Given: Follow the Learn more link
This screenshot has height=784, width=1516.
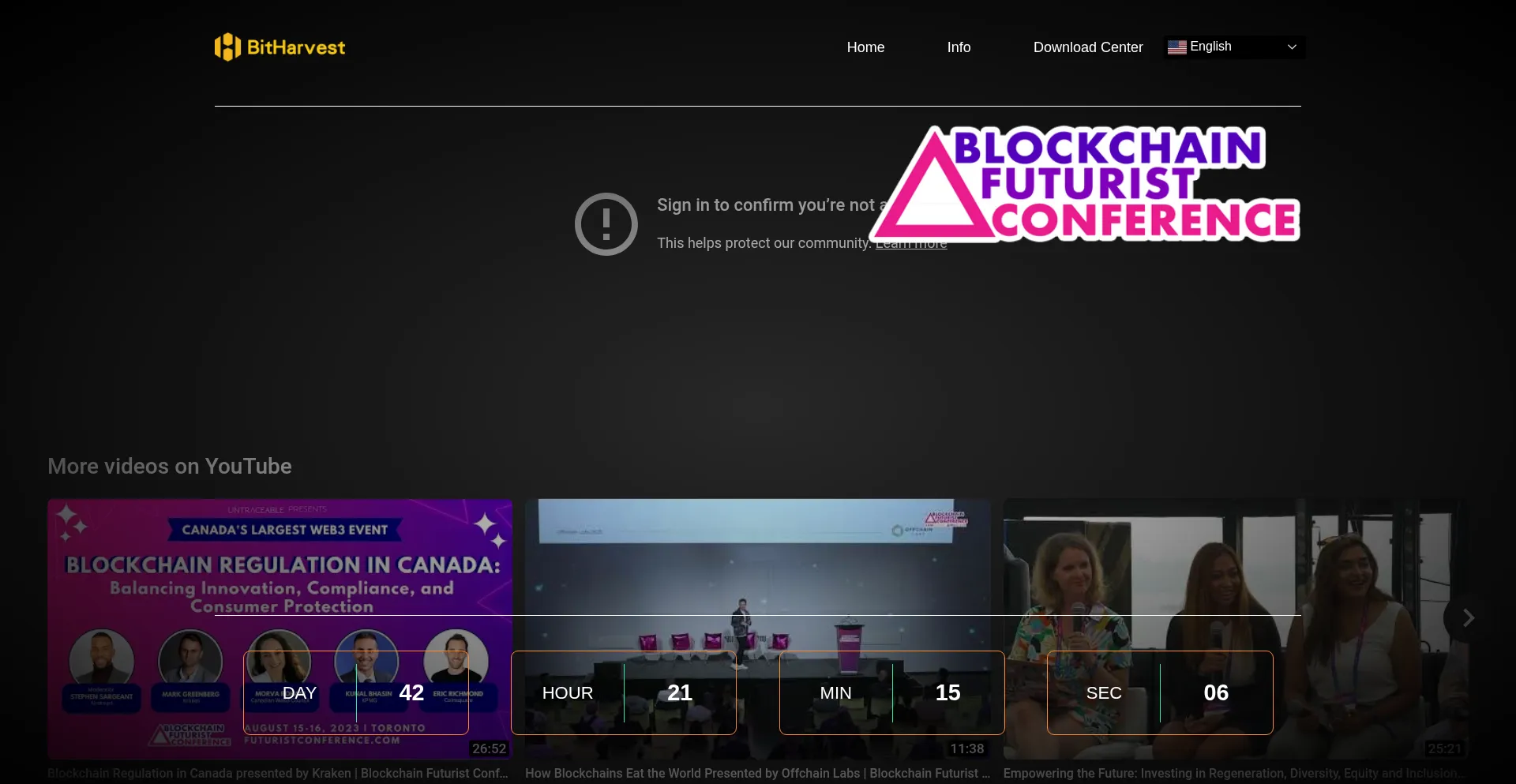Looking at the screenshot, I should [x=911, y=243].
